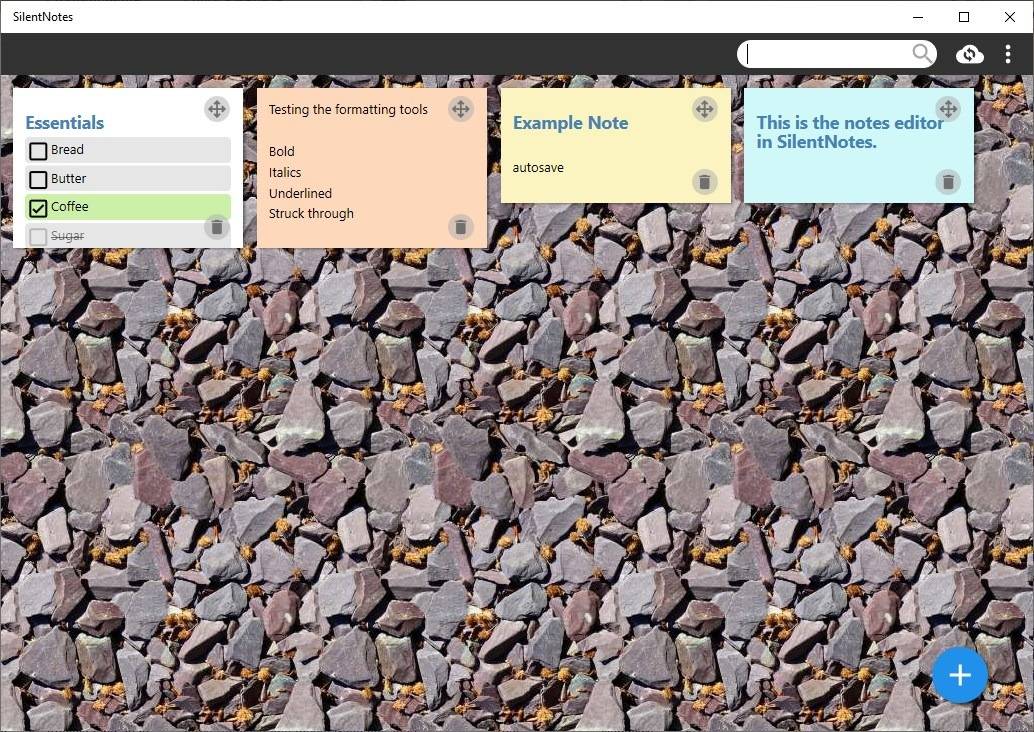Click the Struck through line

coord(311,214)
